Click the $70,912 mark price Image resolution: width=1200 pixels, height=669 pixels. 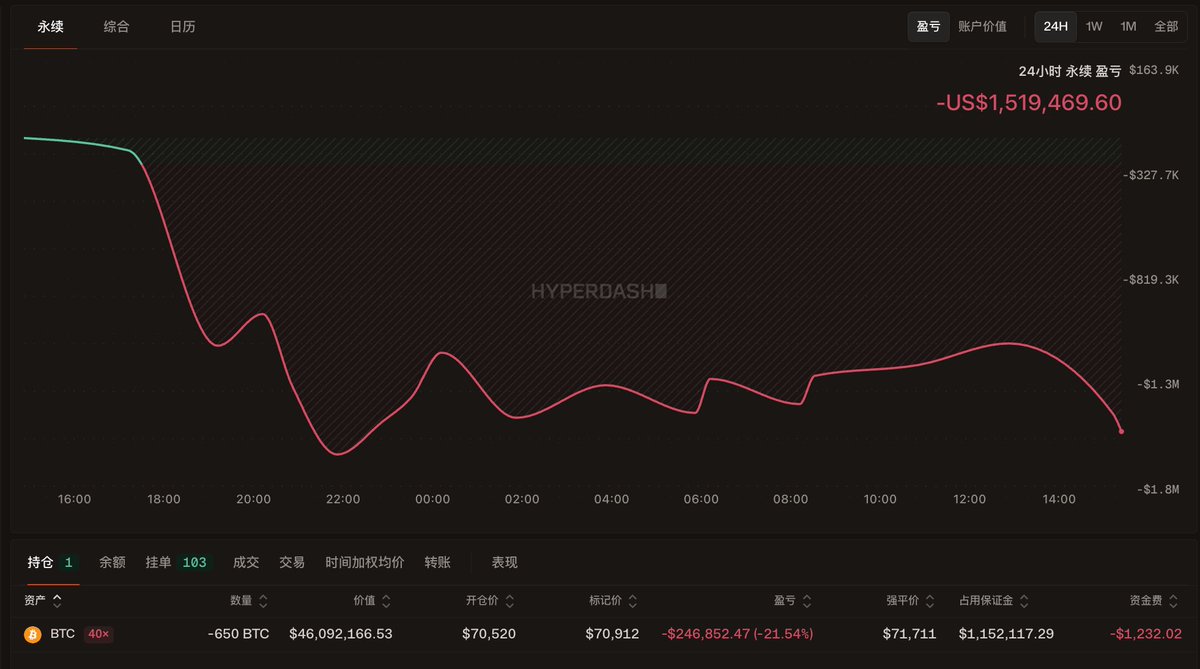click(612, 634)
